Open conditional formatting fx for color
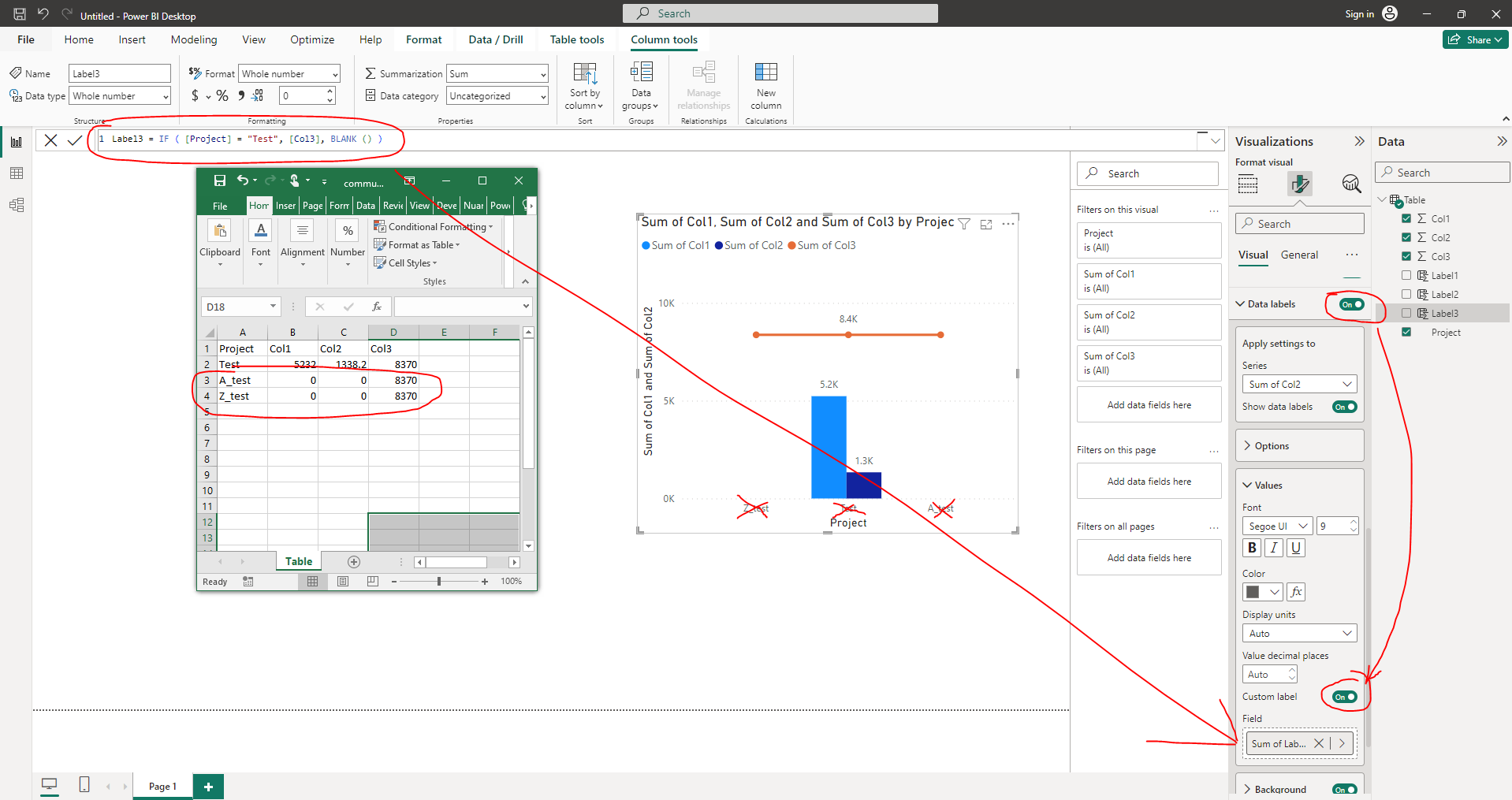 coord(1296,592)
